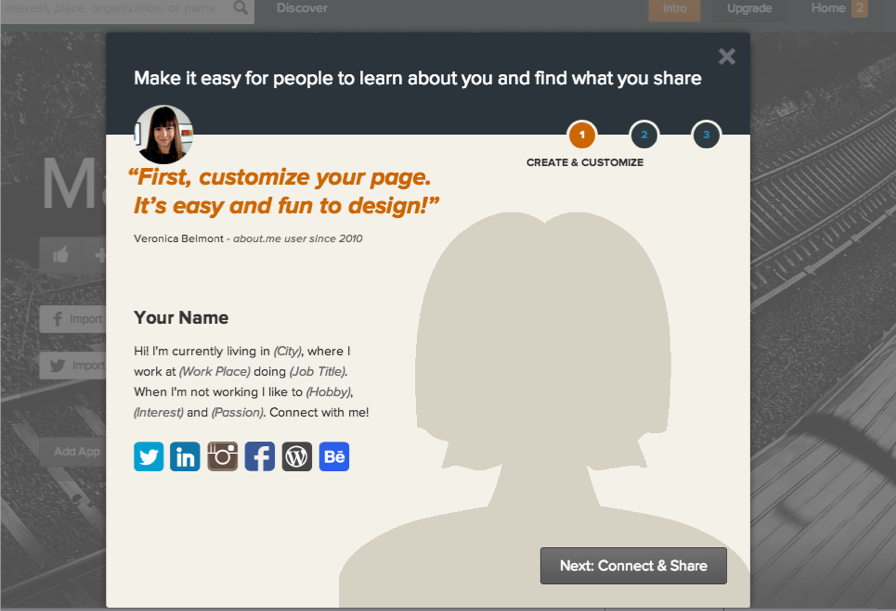Click Veronica Belmont's avatar photo
The width and height of the screenshot is (896, 611).
[x=164, y=135]
